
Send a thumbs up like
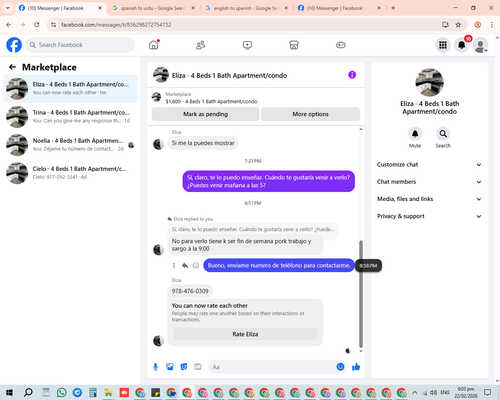pos(356,367)
